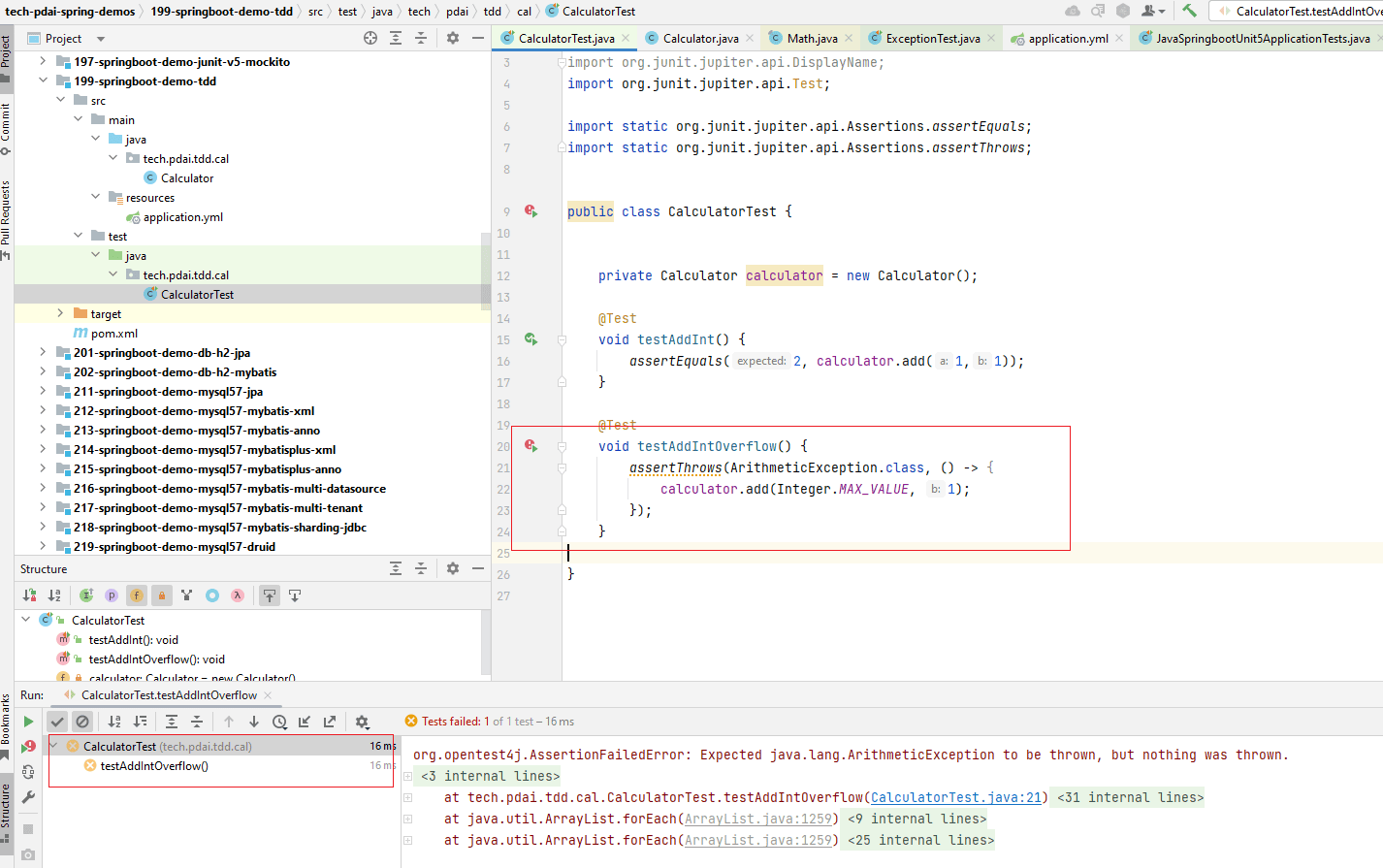Screen dimensions: 1383x868
Task: Click Rerun Failed Tests icon
Action: pyautogui.click(x=28, y=747)
